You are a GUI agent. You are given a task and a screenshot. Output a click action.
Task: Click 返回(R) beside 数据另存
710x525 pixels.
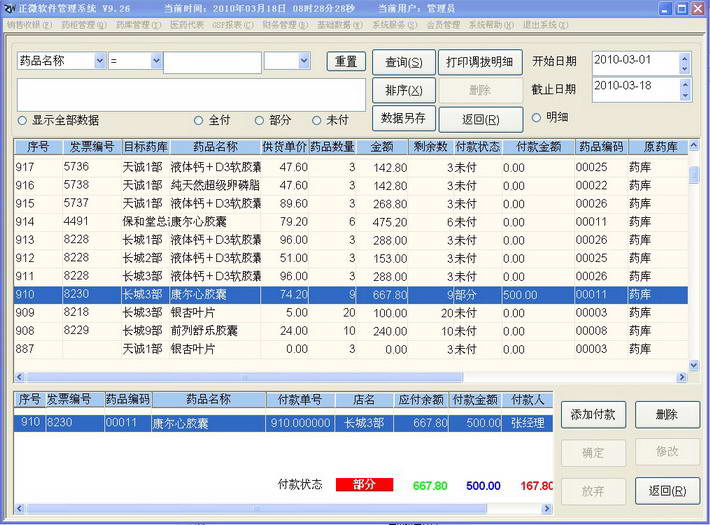480,120
